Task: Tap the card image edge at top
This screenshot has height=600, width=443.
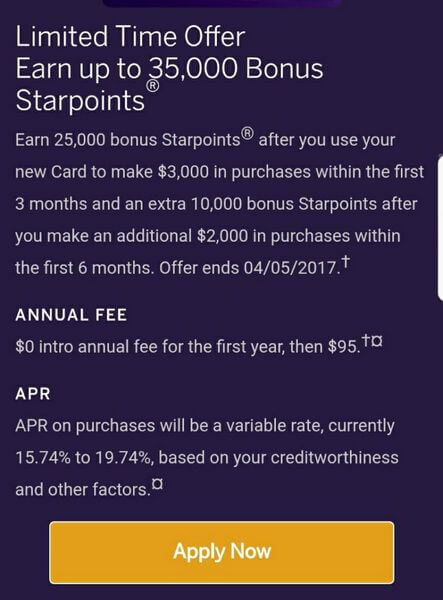Action: coord(222,3)
